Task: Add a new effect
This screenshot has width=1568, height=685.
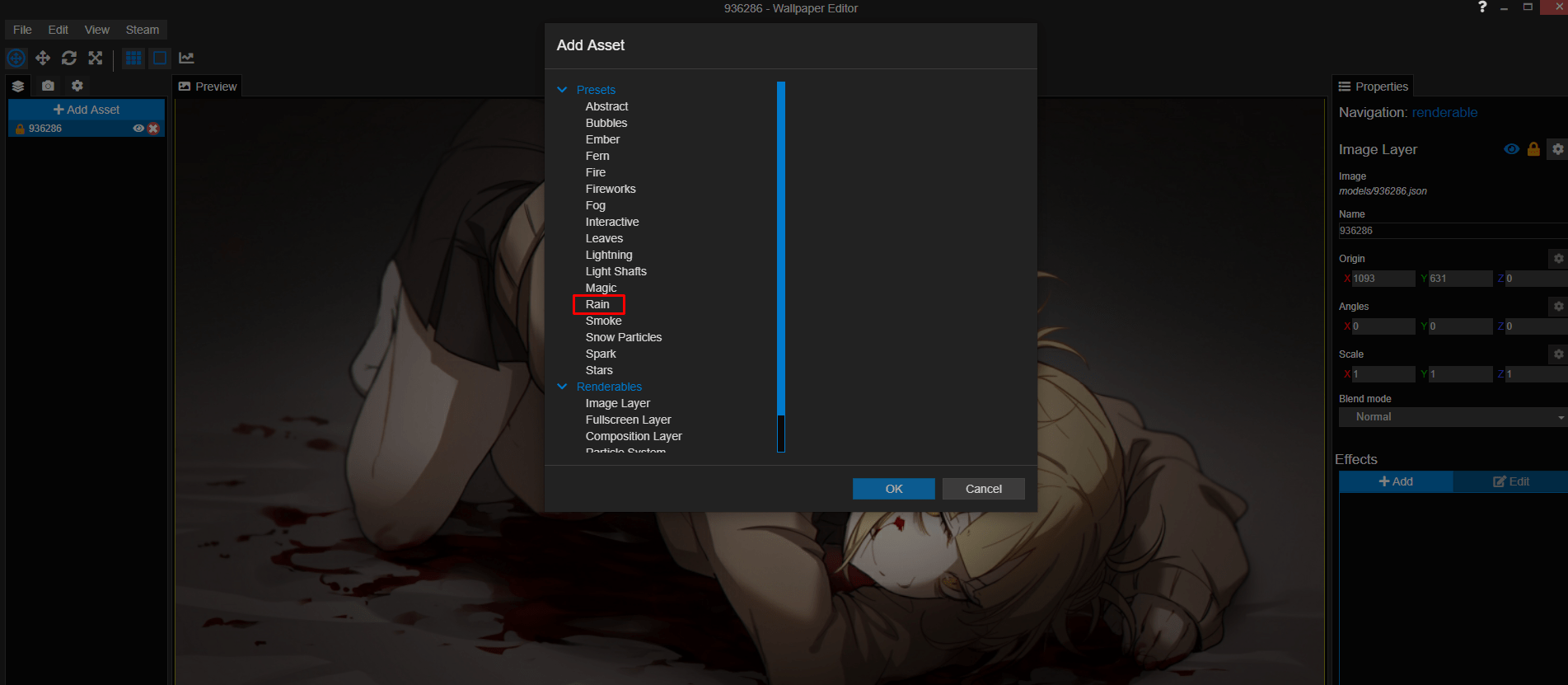Action: (x=1396, y=481)
